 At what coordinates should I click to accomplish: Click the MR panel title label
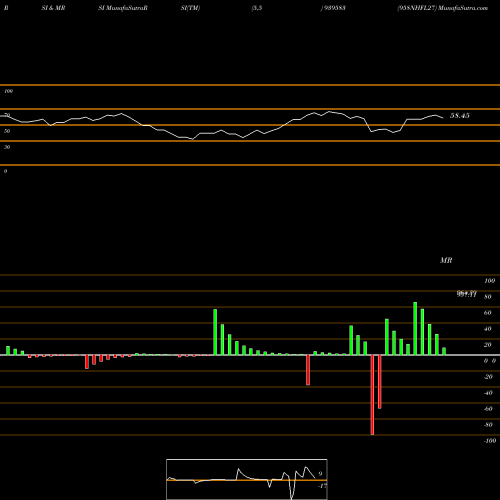pyautogui.click(x=446, y=260)
